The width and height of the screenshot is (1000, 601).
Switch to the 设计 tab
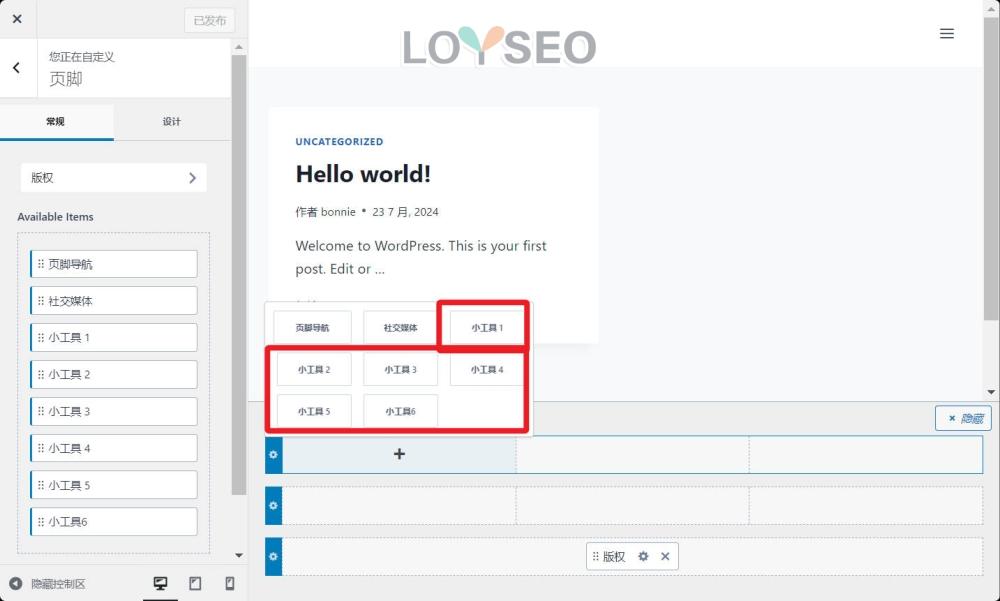pos(171,121)
